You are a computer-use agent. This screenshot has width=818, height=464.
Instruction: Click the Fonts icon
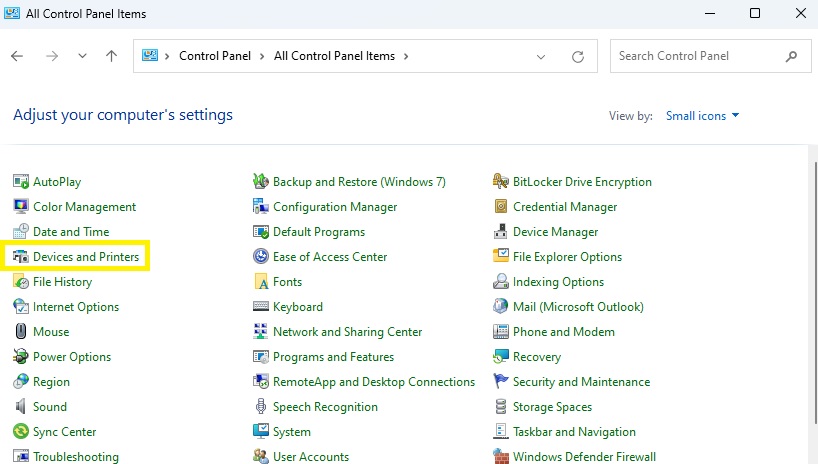[261, 282]
